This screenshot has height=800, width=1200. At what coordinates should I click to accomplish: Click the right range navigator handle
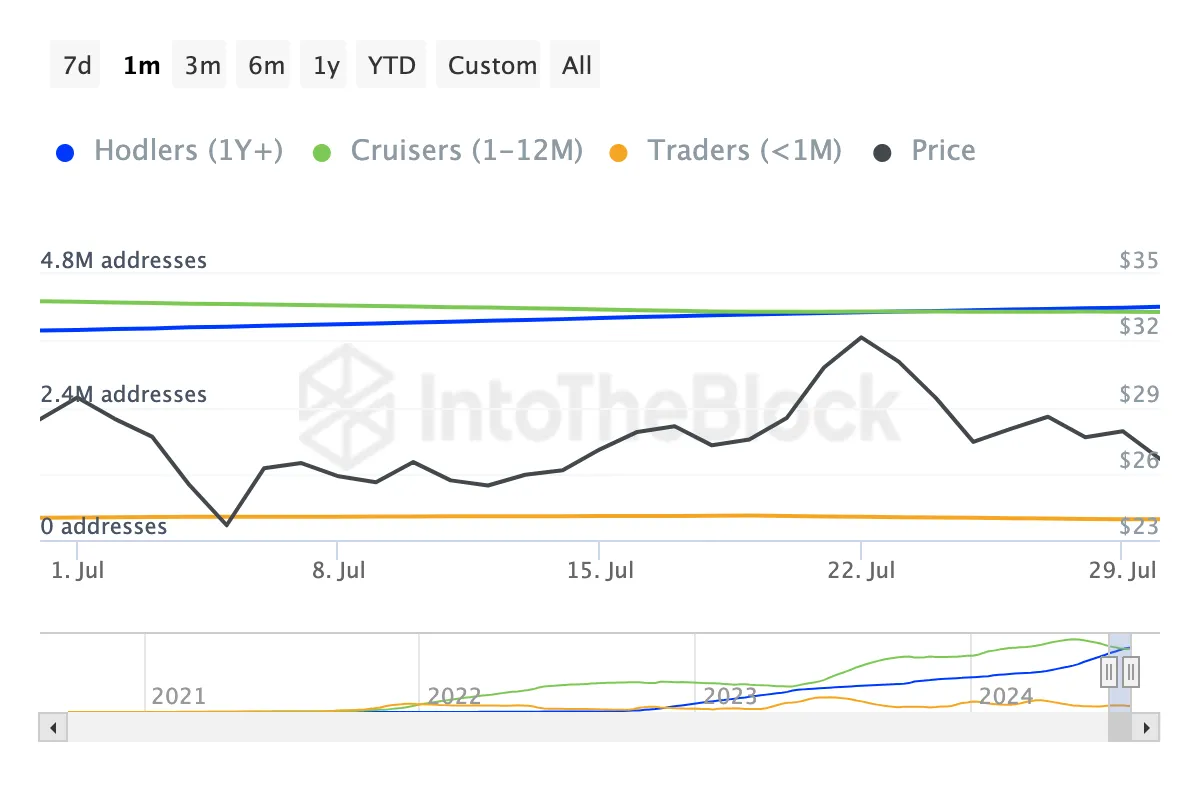pyautogui.click(x=1131, y=672)
